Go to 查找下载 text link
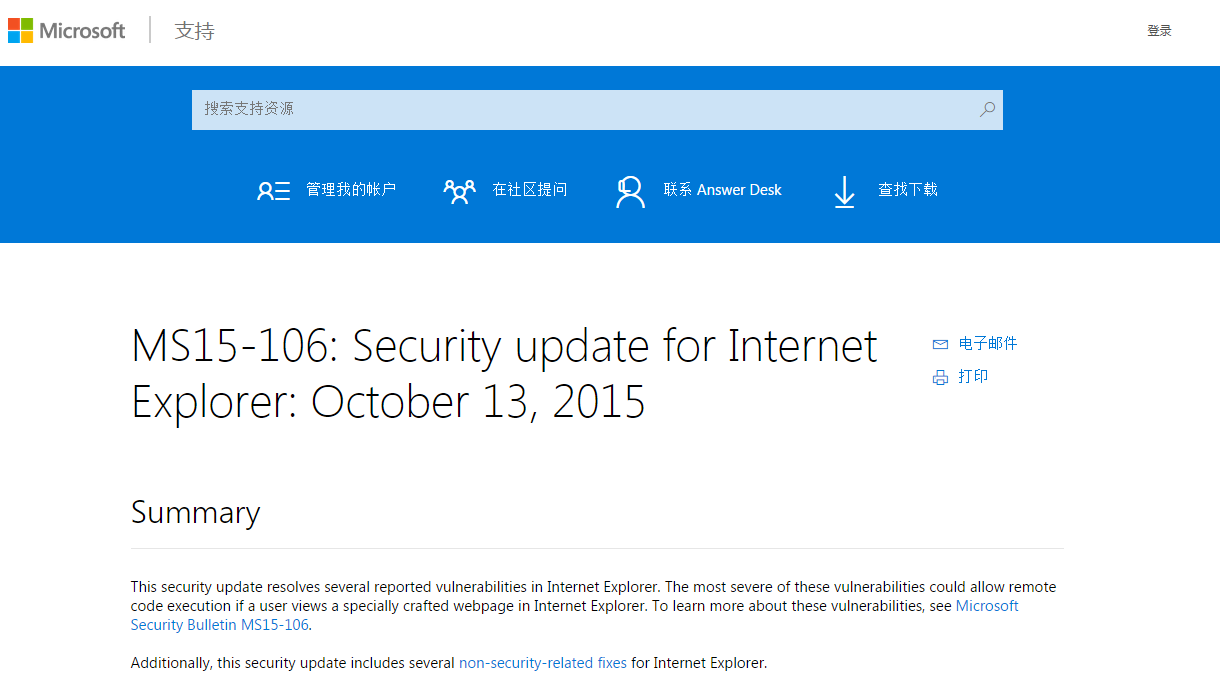 click(908, 189)
